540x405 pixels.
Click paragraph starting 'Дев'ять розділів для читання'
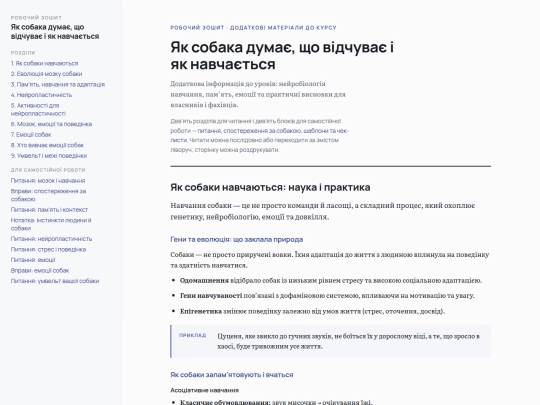point(260,135)
